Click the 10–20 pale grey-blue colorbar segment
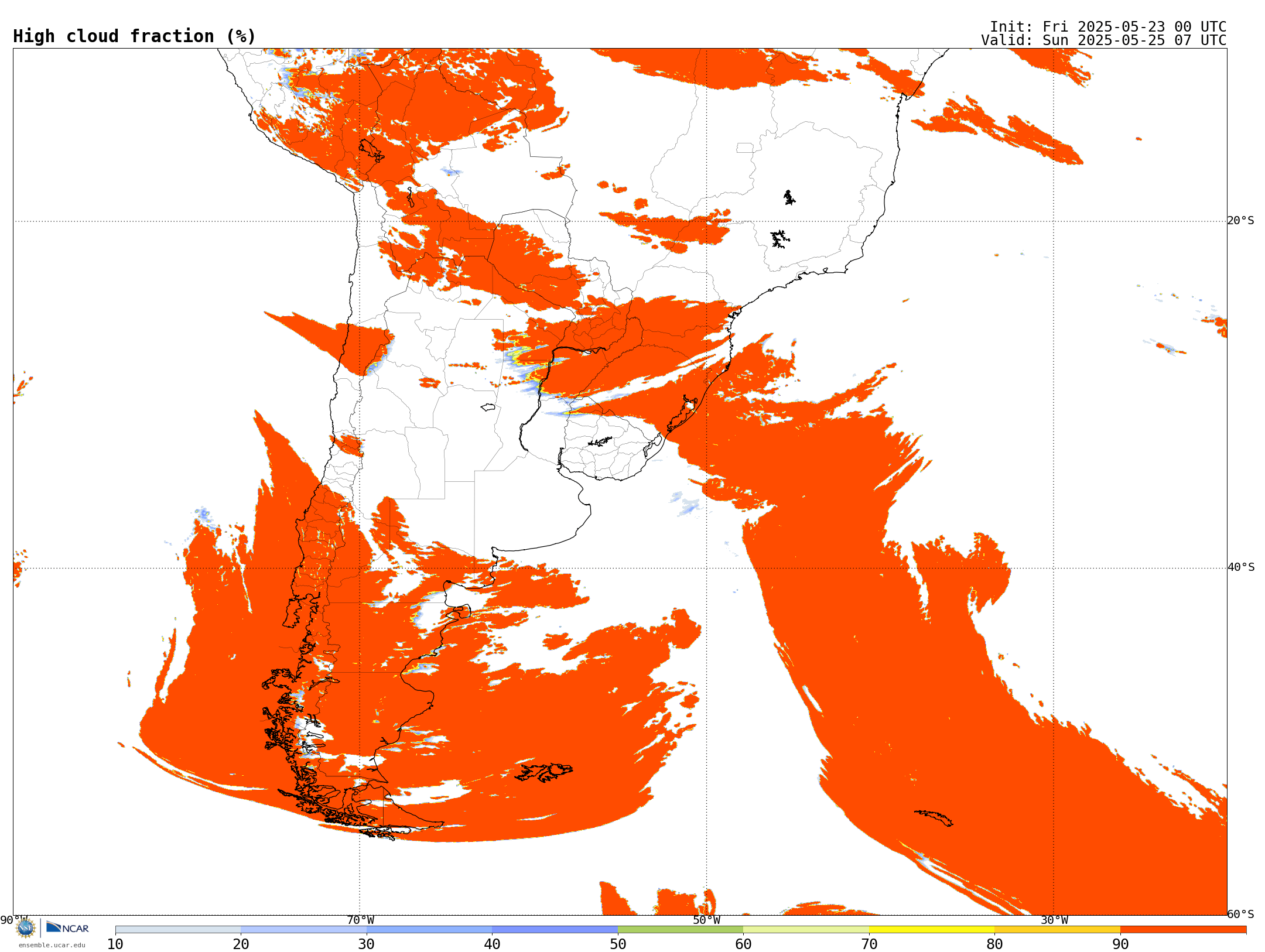 [x=178, y=930]
